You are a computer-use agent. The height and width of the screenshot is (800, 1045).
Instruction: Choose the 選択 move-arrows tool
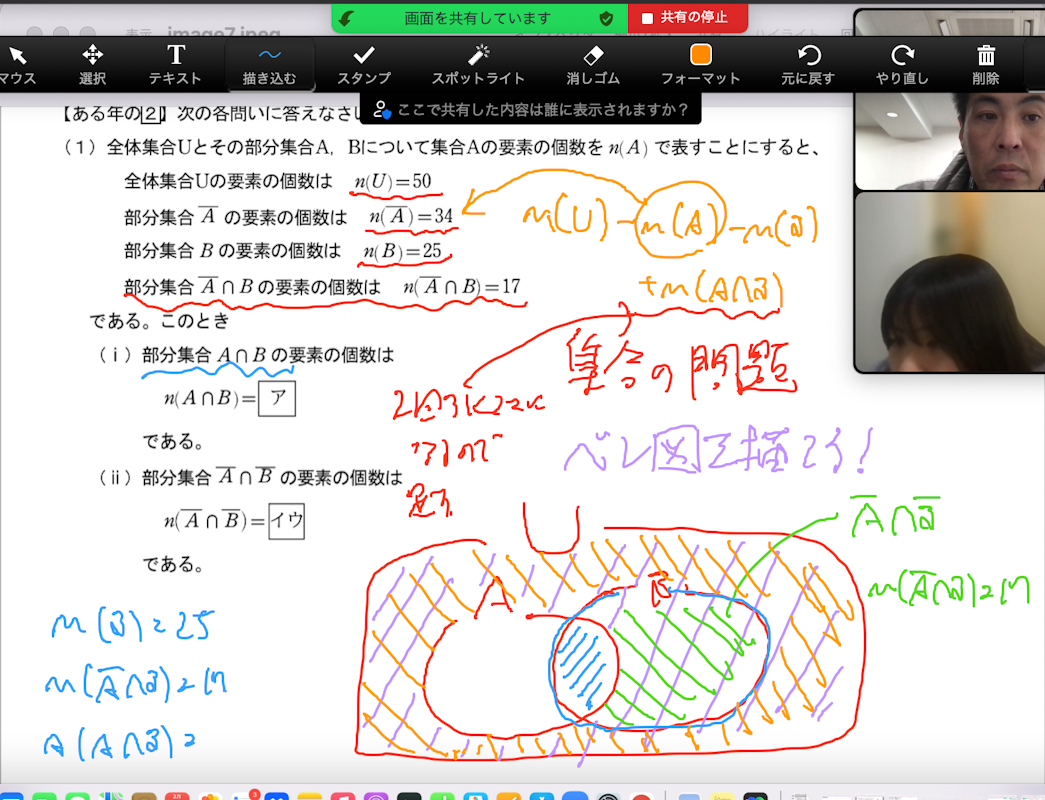pos(92,63)
